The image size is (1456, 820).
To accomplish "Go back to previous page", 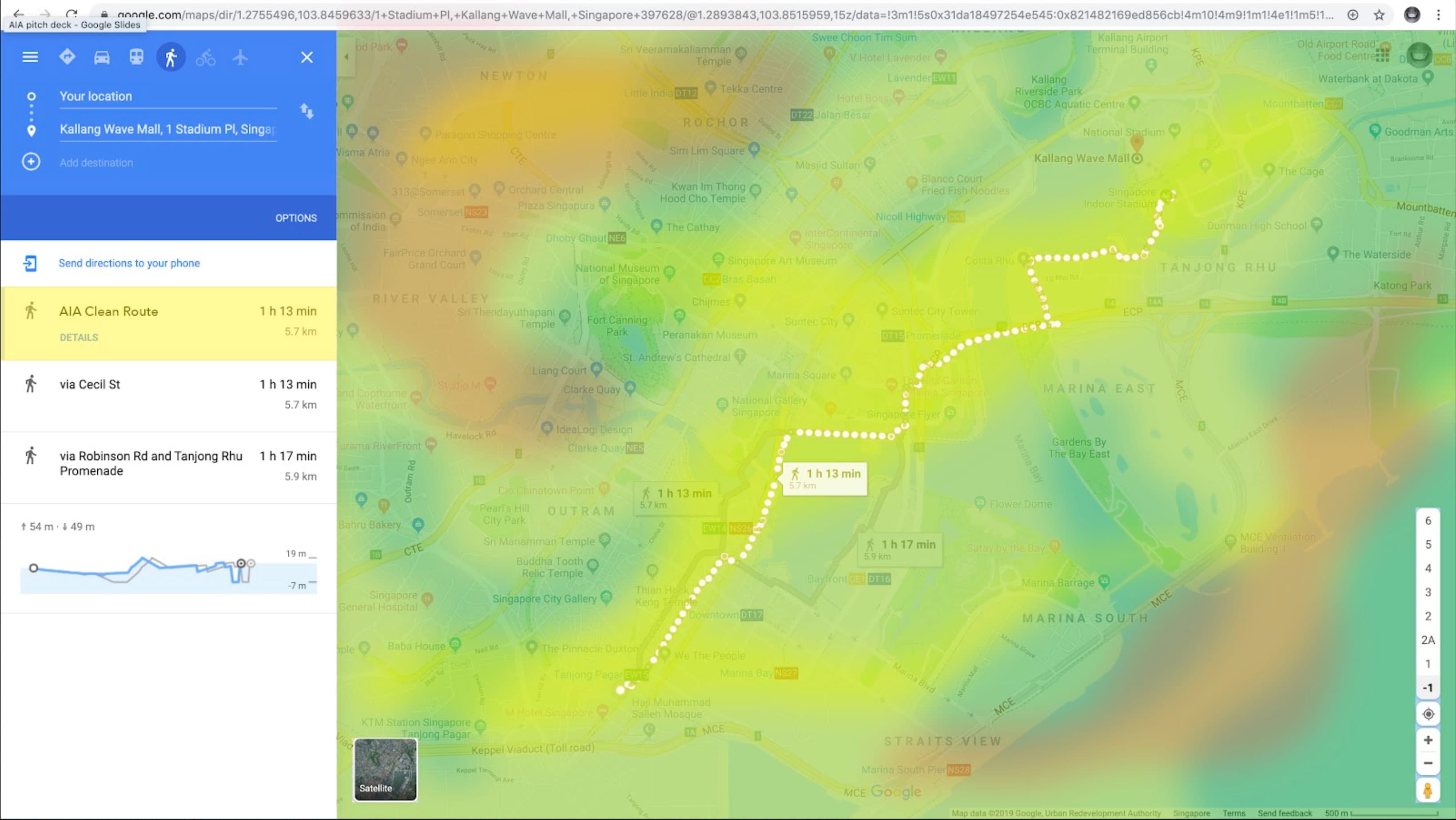I will click(18, 15).
